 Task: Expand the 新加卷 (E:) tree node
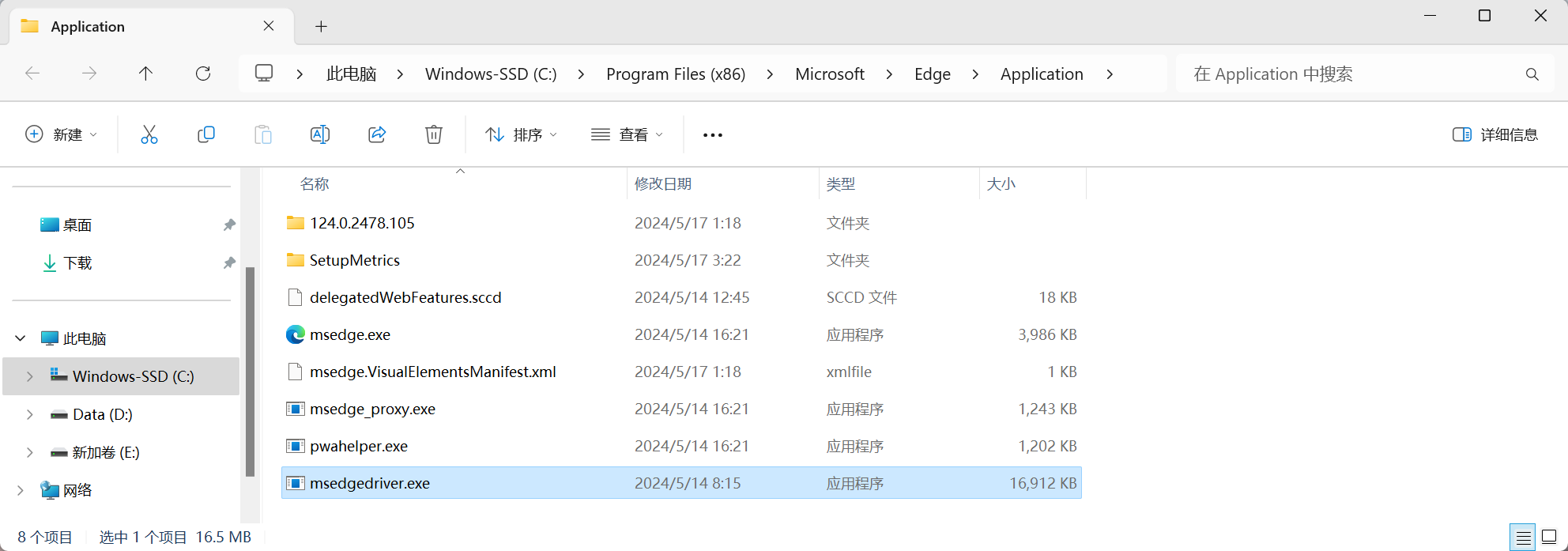(30, 452)
